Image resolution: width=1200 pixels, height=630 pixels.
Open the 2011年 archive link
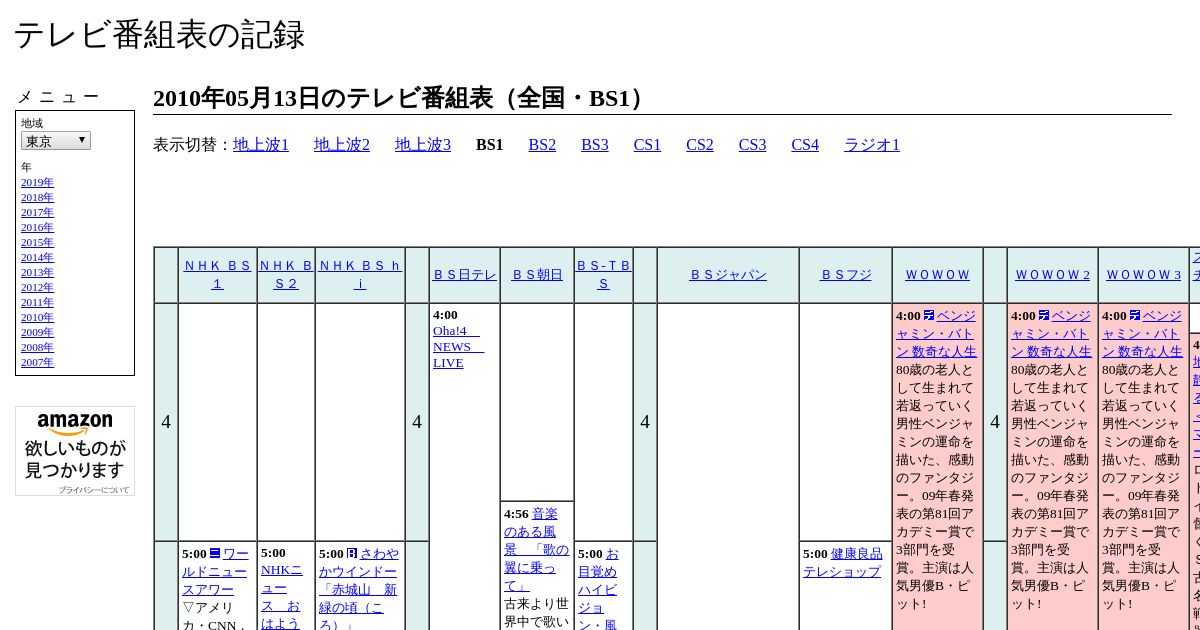[x=37, y=302]
